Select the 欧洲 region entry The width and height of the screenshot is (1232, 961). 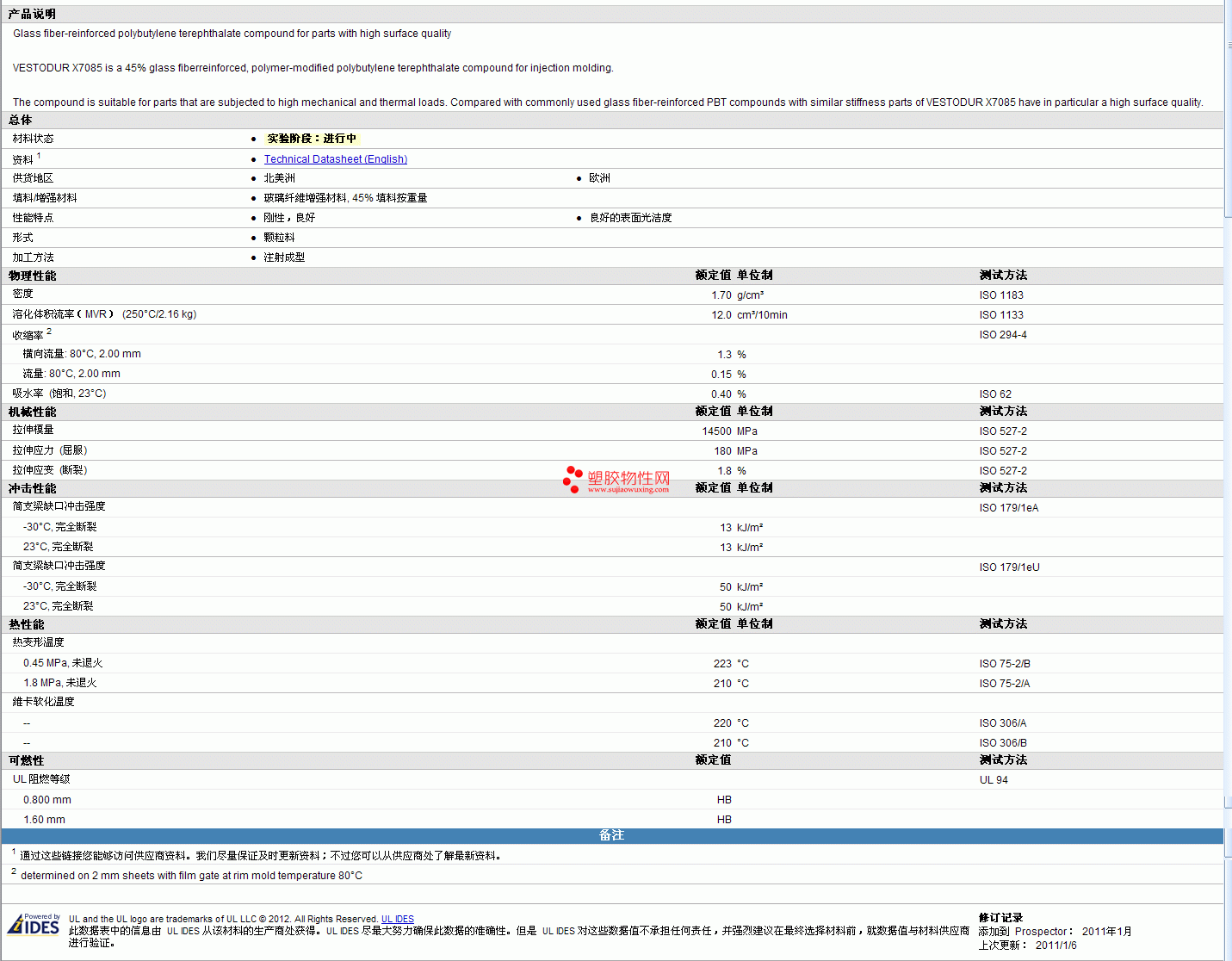(x=600, y=178)
